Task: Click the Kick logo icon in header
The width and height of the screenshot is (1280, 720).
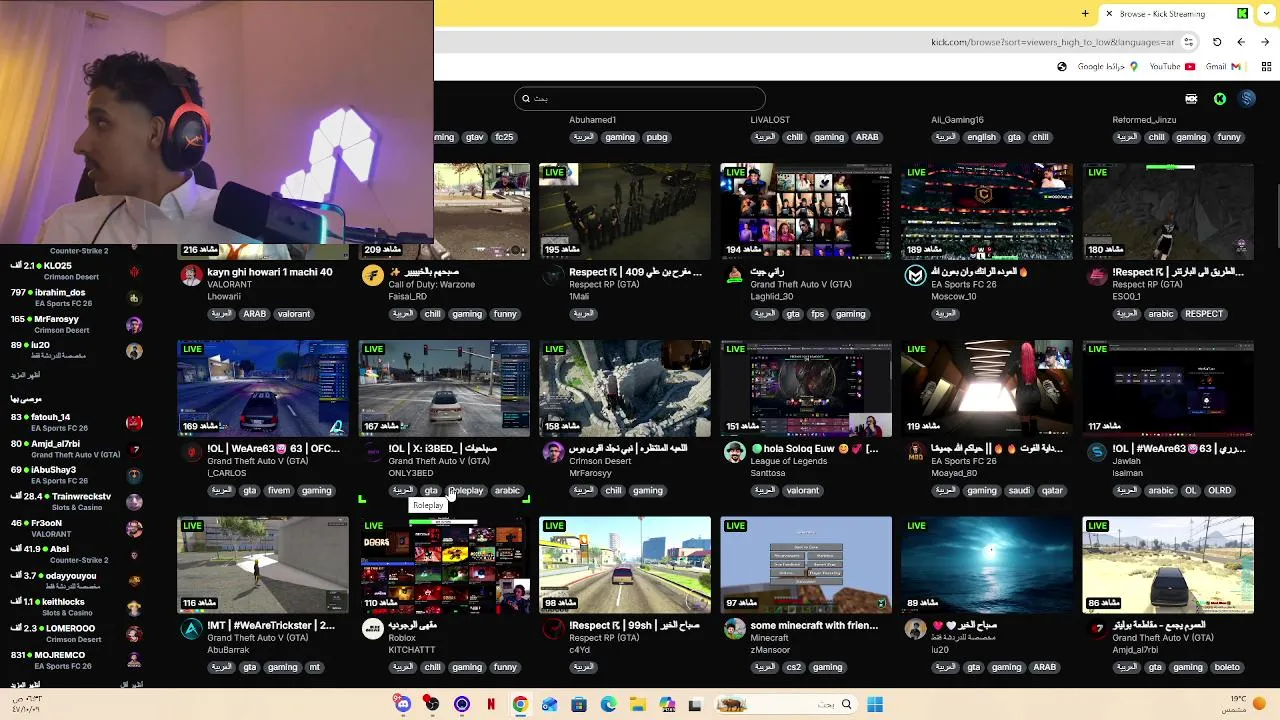Action: [1220, 99]
